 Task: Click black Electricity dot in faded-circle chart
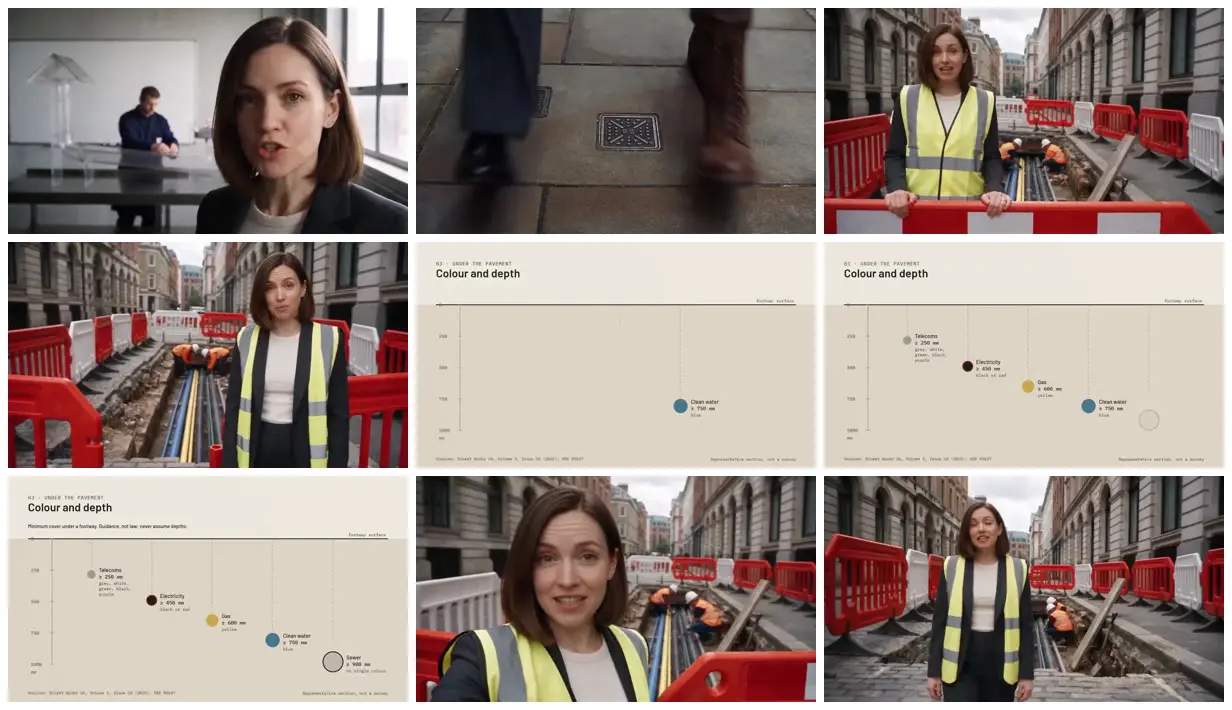(x=968, y=366)
